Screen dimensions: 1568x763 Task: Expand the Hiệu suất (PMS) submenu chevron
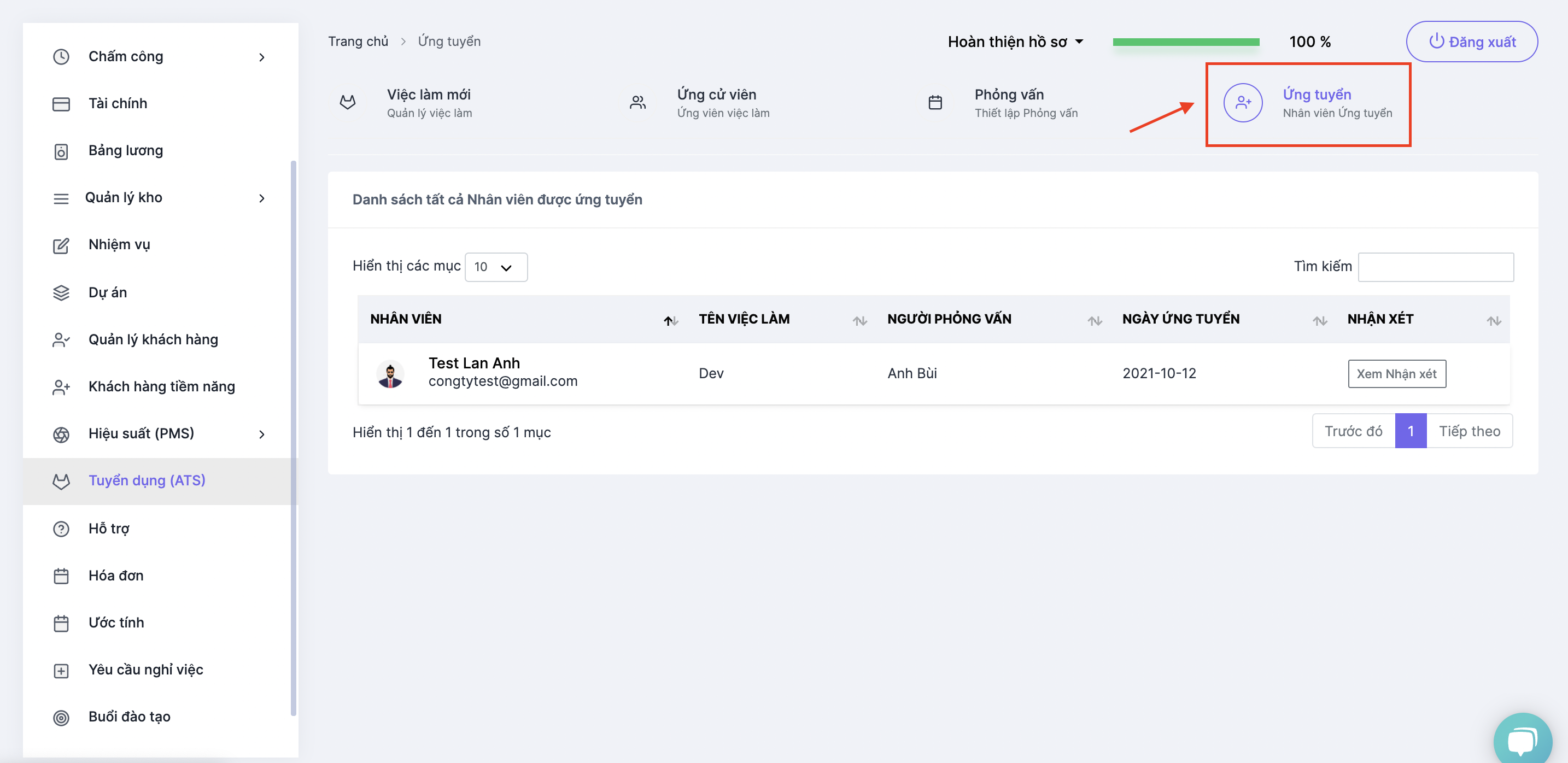point(262,435)
